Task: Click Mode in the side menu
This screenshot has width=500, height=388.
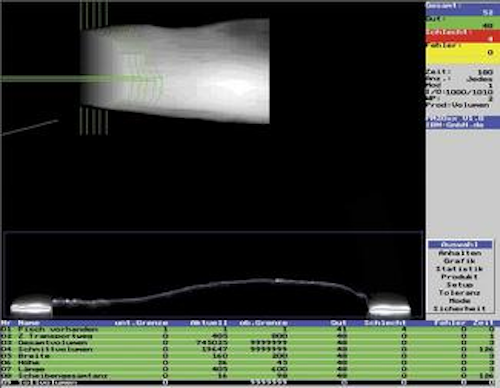Action: tap(459, 301)
